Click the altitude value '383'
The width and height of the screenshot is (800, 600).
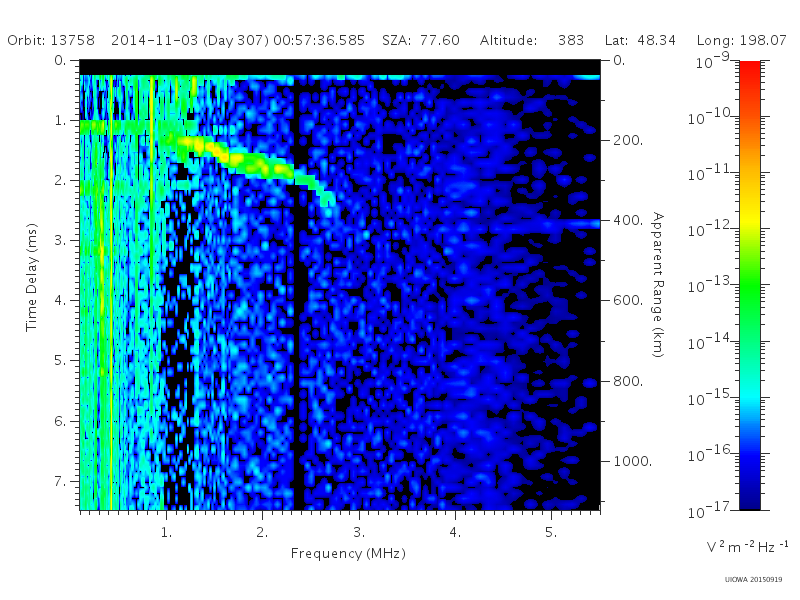tap(570, 40)
